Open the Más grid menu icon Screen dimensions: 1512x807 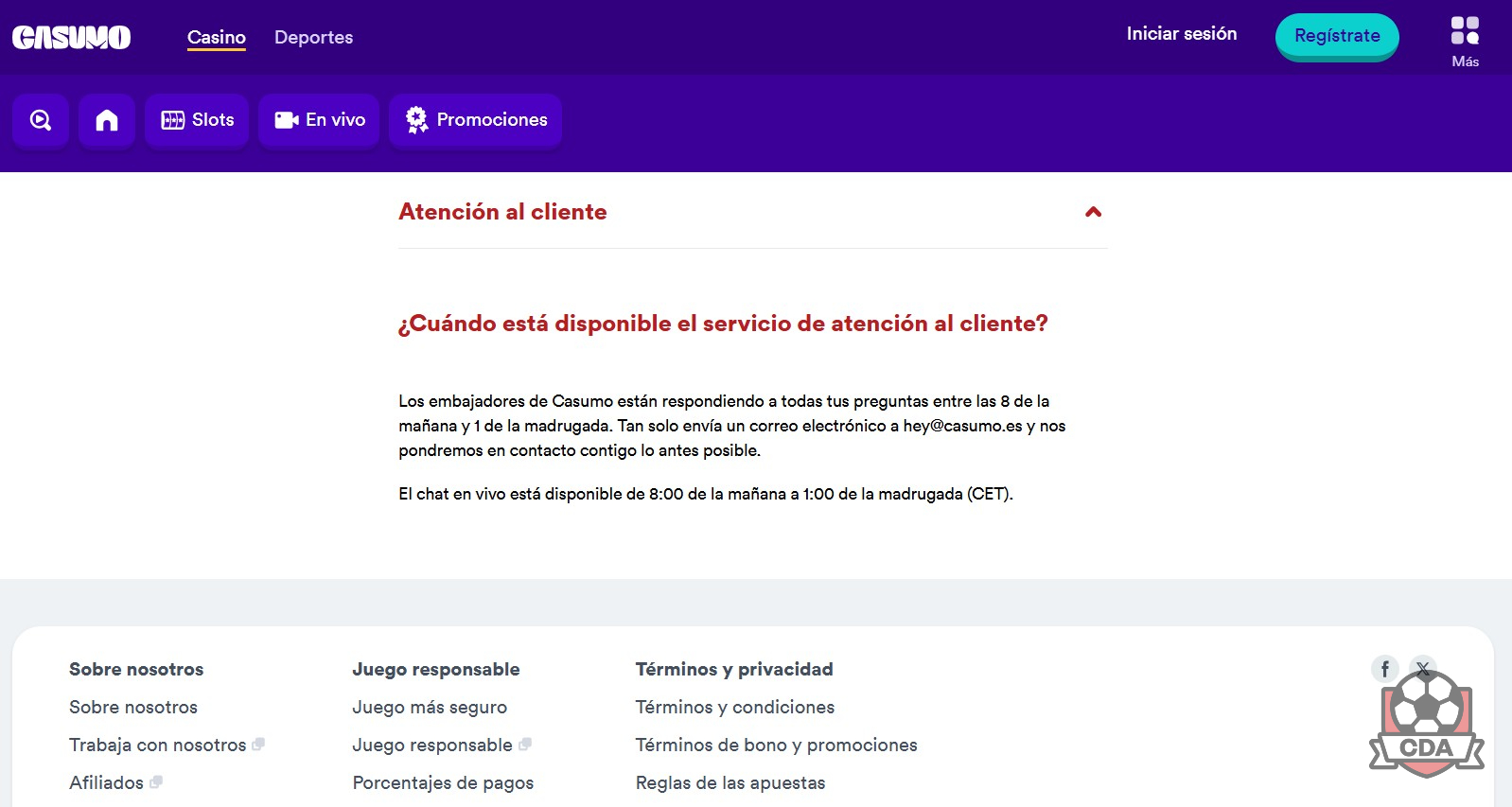coord(1465,42)
